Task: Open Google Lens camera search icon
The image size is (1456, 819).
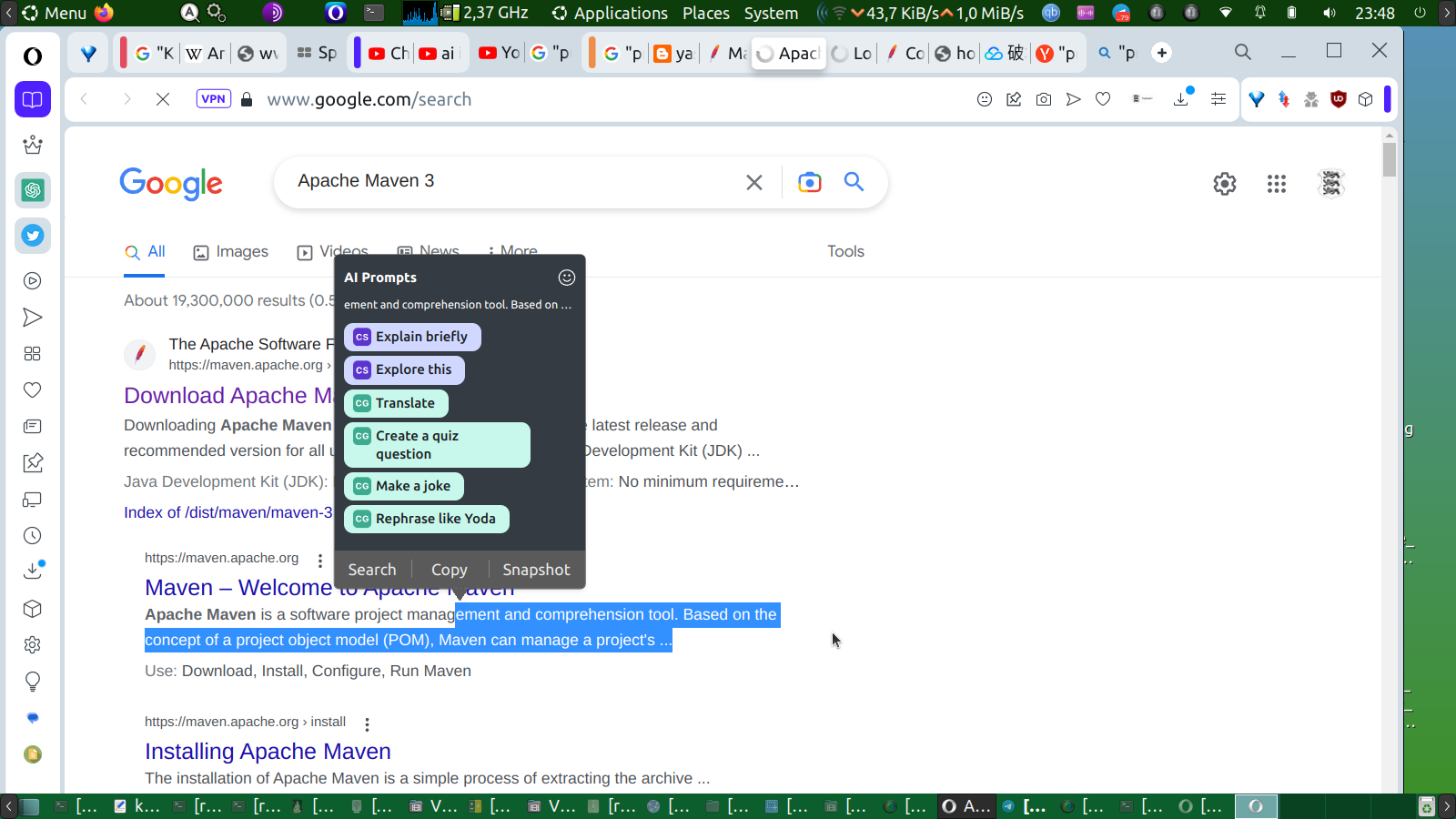Action: (x=809, y=182)
